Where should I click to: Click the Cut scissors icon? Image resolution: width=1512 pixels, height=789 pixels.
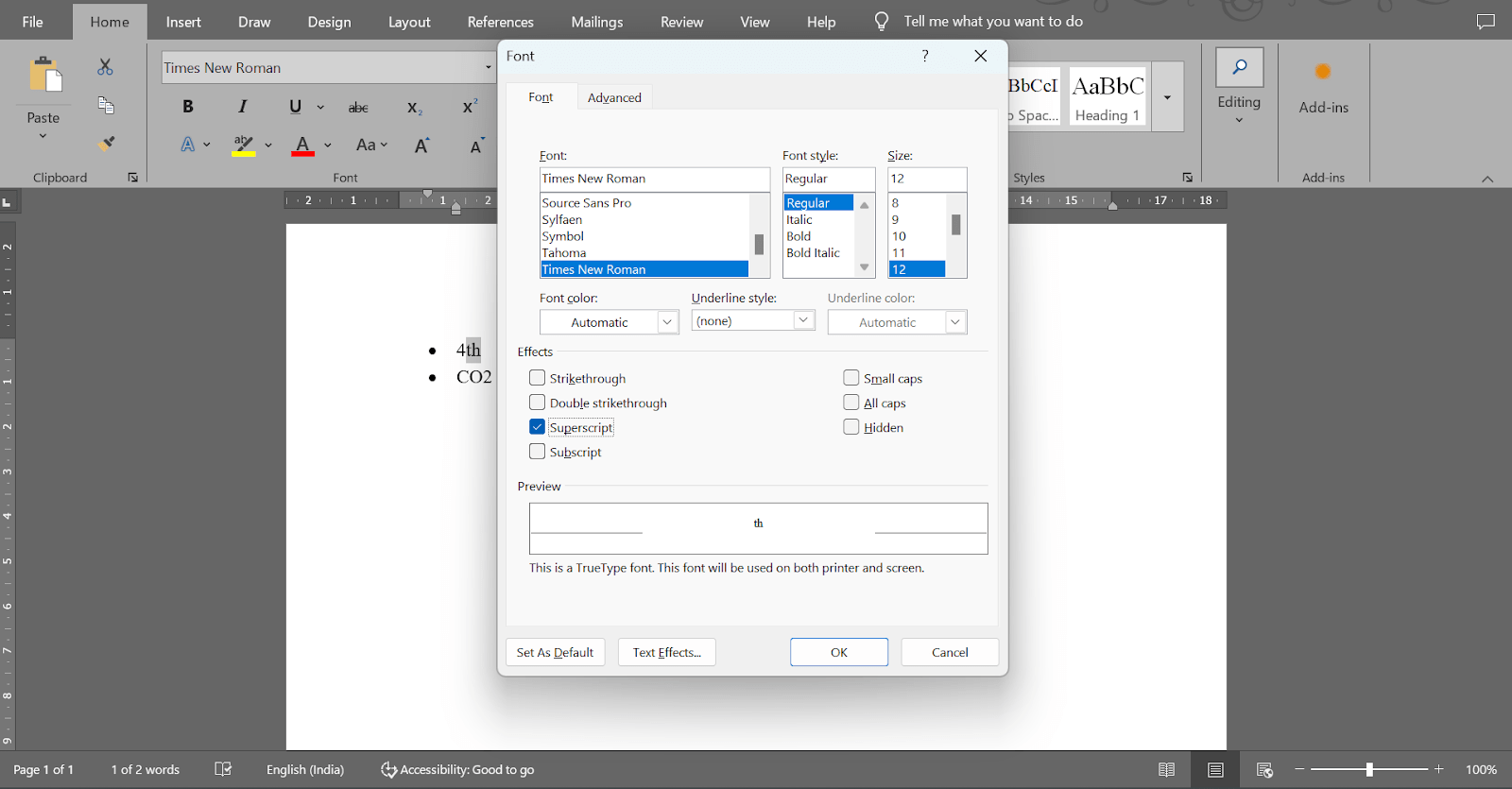[x=105, y=67]
